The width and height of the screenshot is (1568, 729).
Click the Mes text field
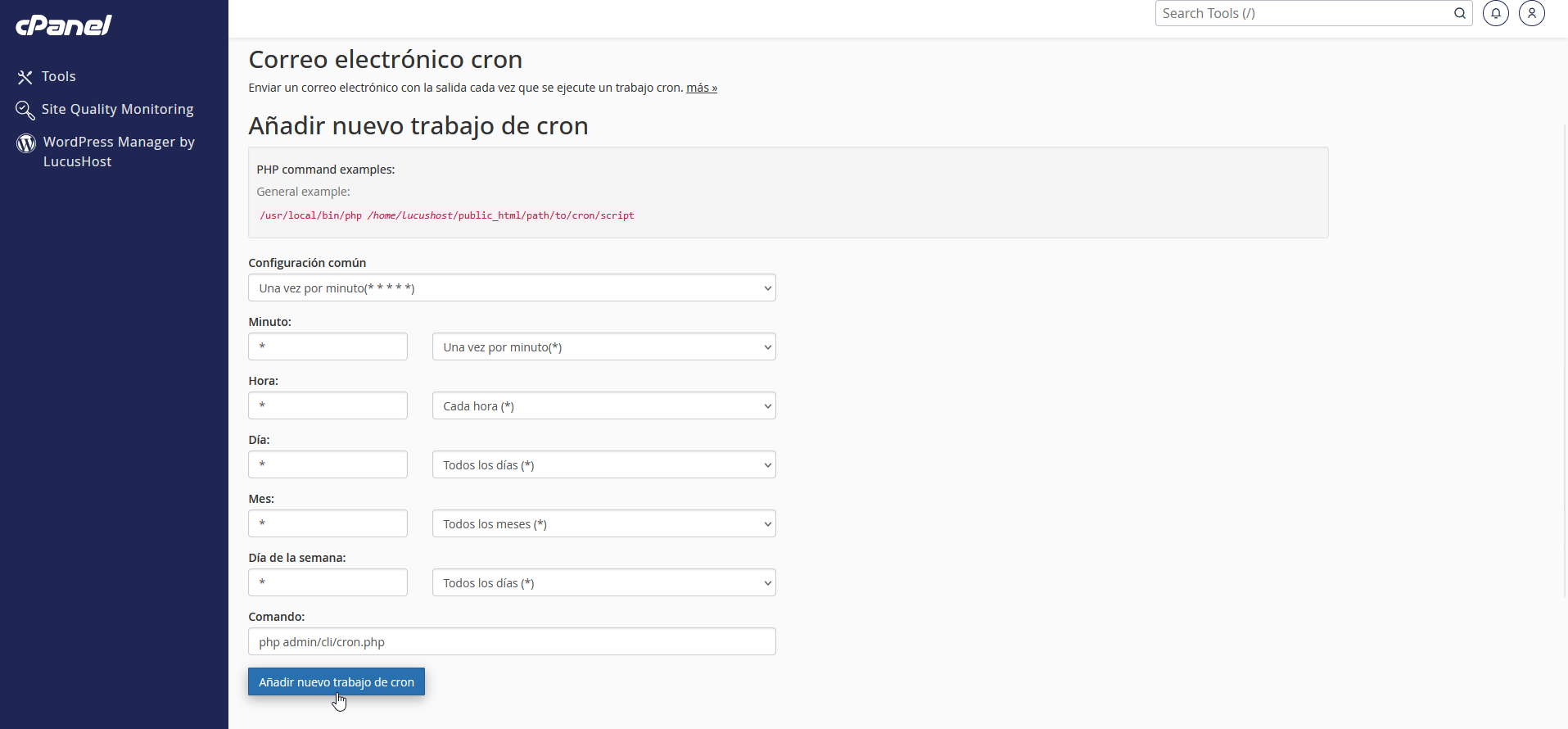click(x=328, y=523)
